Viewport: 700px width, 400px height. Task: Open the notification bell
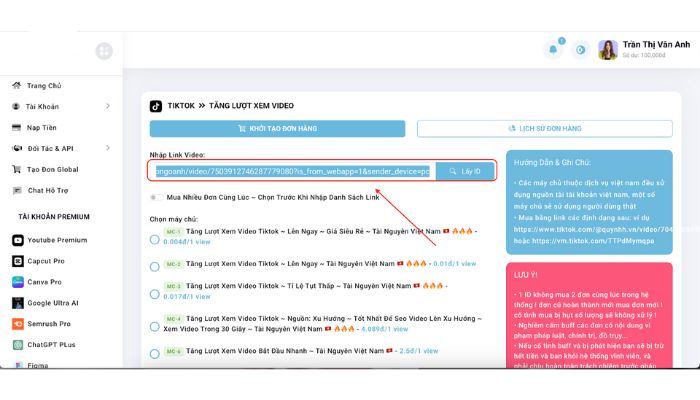[x=553, y=50]
